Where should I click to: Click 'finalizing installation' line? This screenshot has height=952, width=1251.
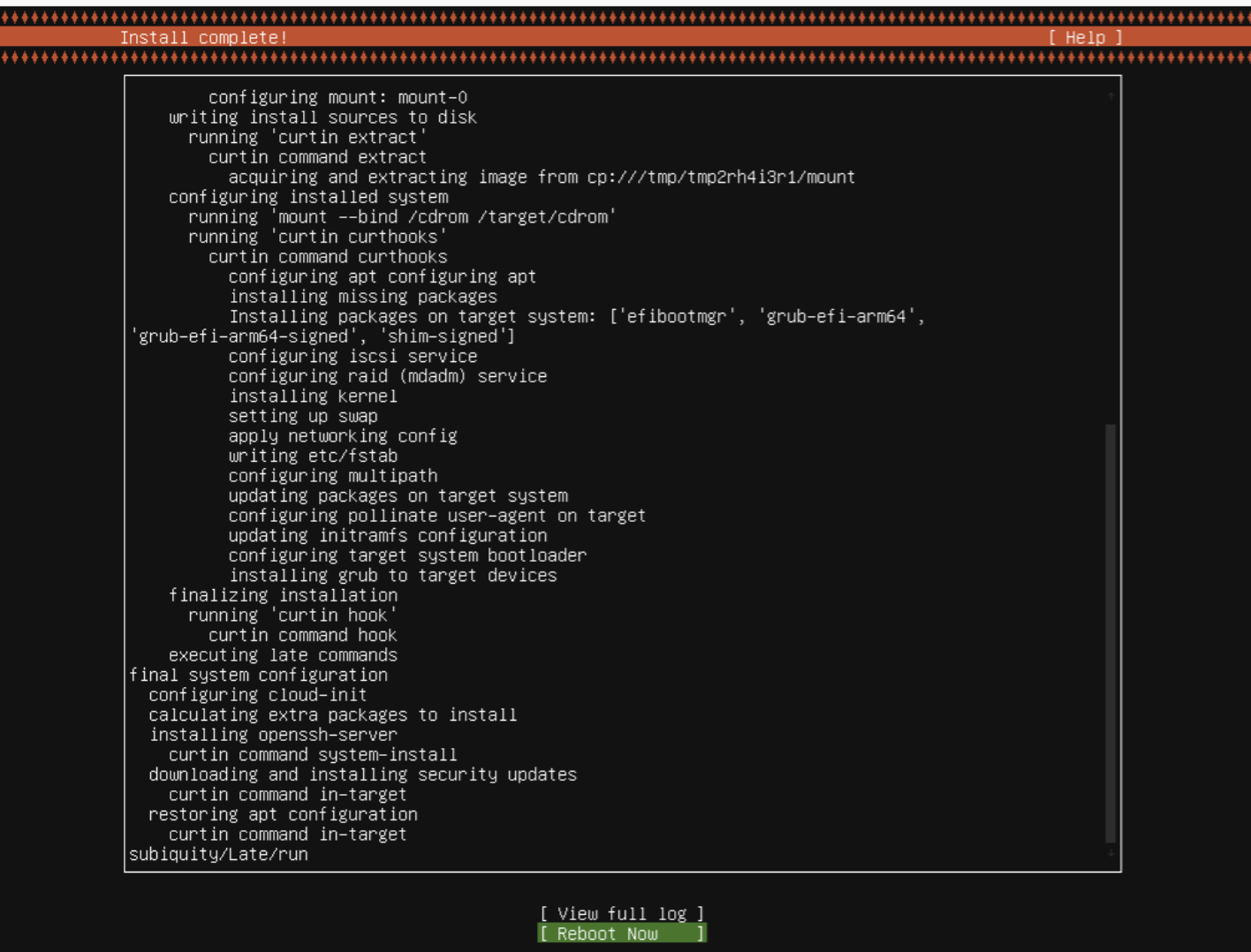coord(283,594)
